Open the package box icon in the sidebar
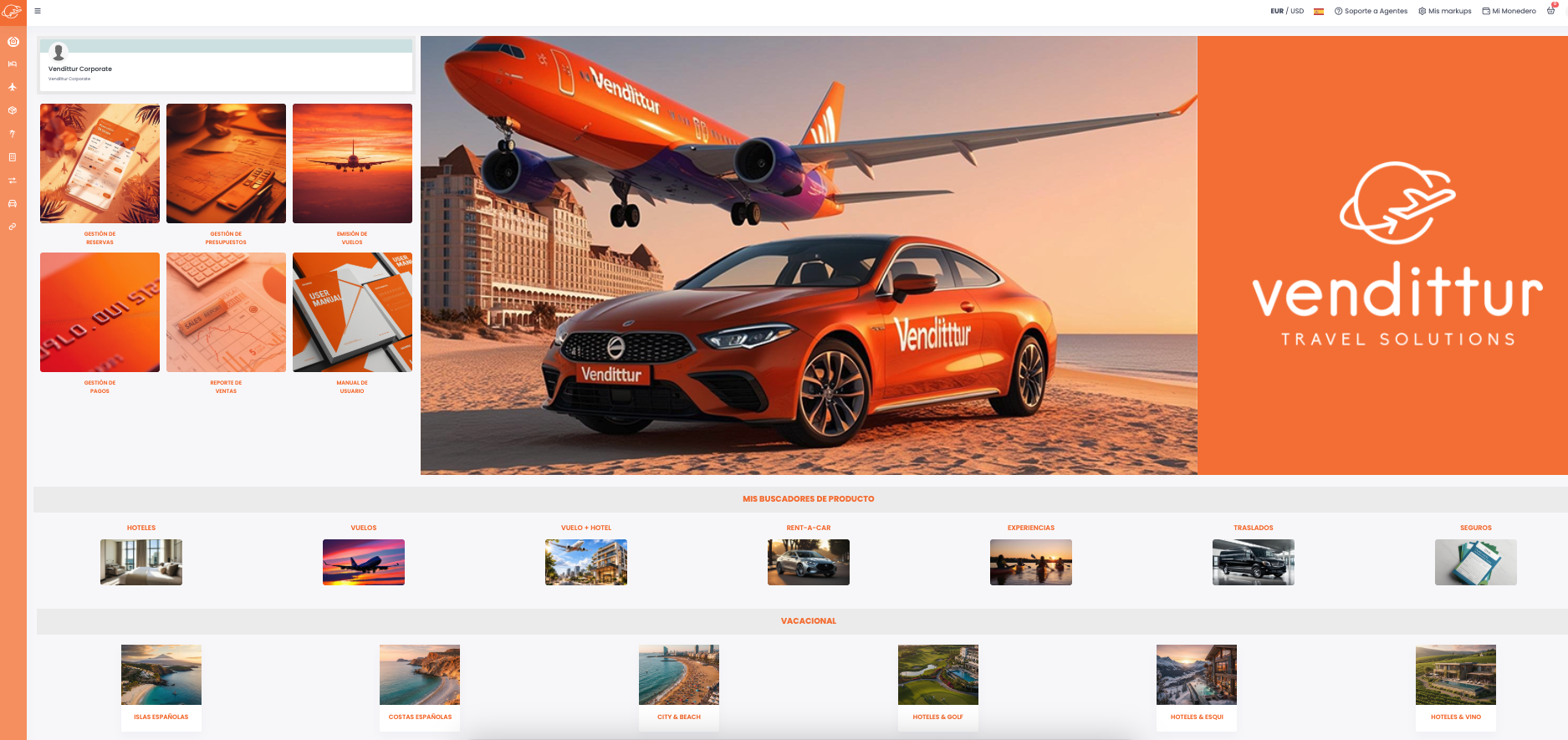This screenshot has height=740, width=1568. (x=13, y=110)
